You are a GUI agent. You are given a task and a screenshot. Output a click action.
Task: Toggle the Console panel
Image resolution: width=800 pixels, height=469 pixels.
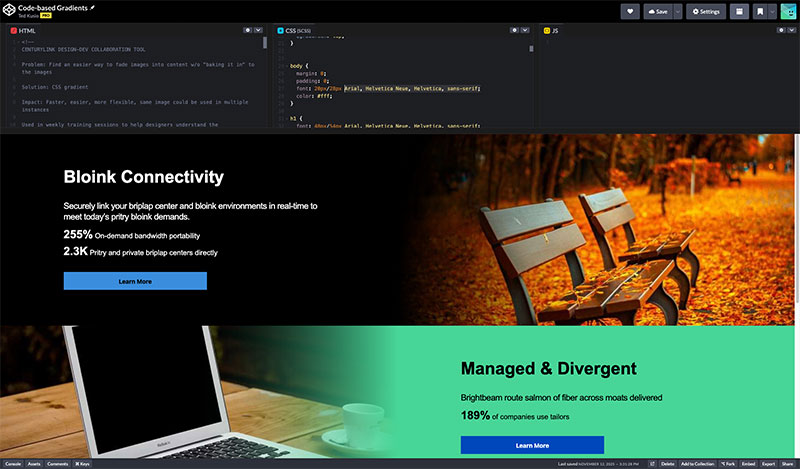pyautogui.click(x=13, y=464)
